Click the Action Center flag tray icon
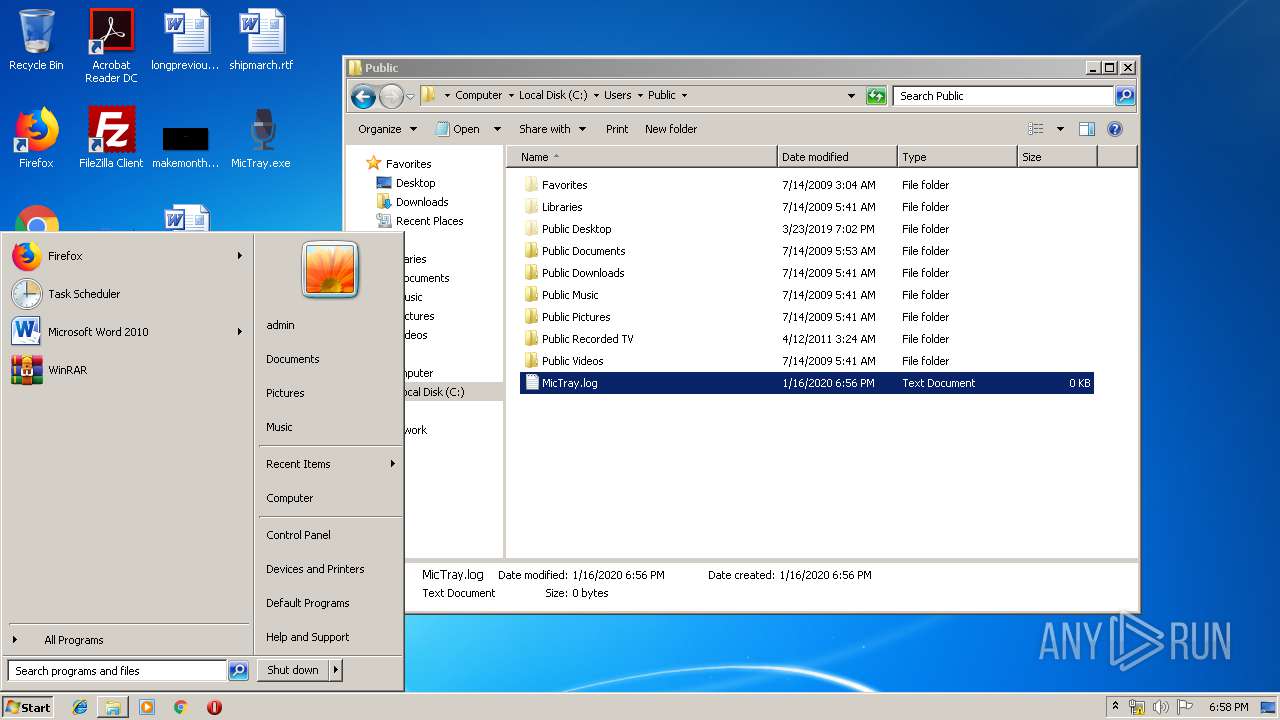This screenshot has width=1280, height=720. tap(1185, 707)
